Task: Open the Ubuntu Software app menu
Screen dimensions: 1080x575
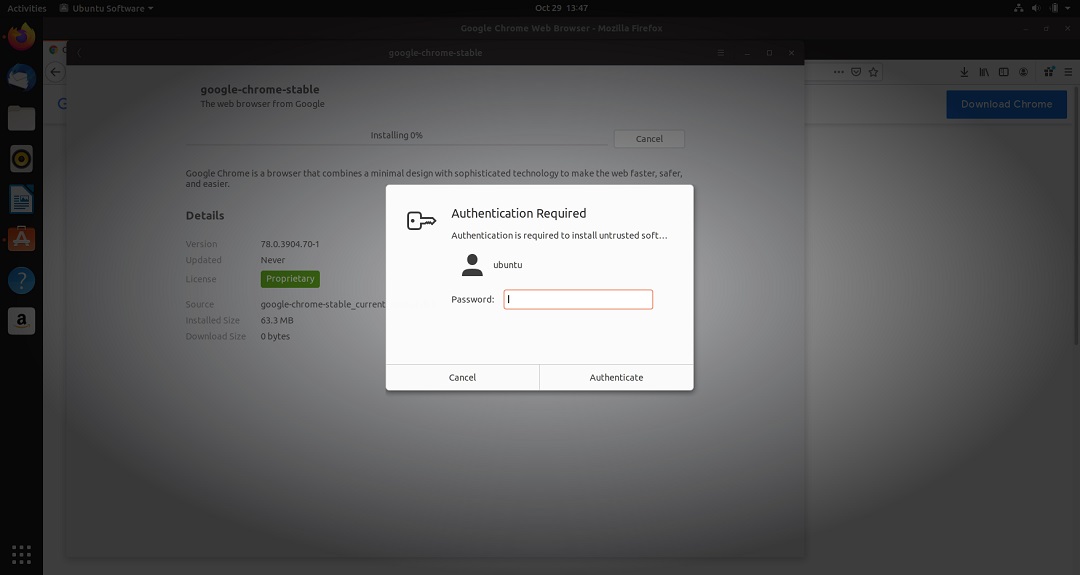Action: (x=107, y=8)
